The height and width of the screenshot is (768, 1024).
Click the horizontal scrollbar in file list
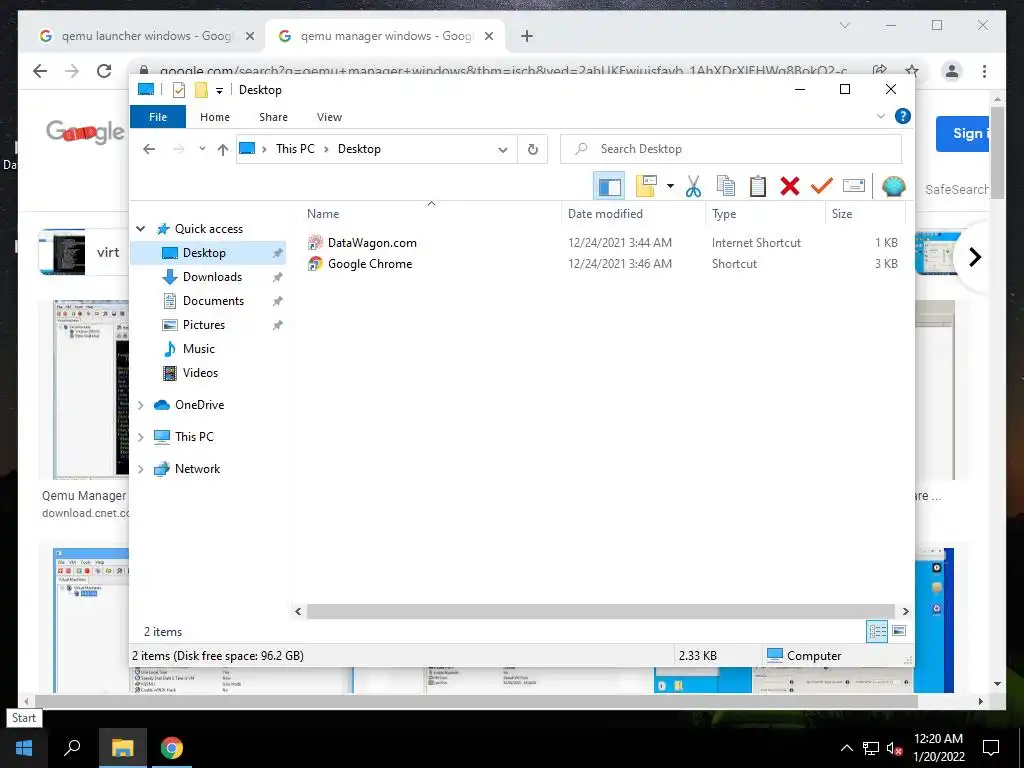[600, 611]
